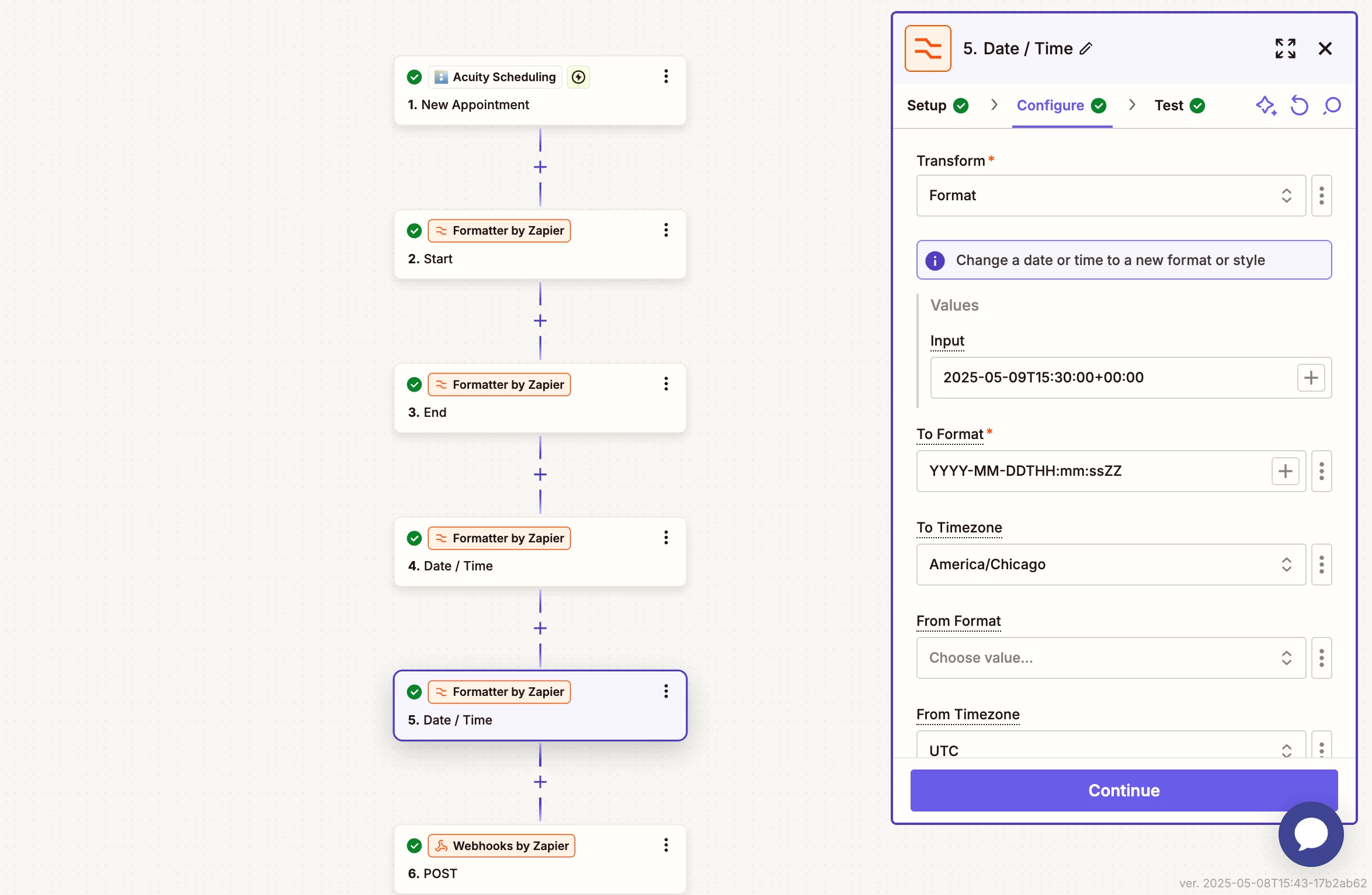Open options menu beside To Format field
Image resolution: width=1372 pixels, height=895 pixels.
click(1321, 471)
